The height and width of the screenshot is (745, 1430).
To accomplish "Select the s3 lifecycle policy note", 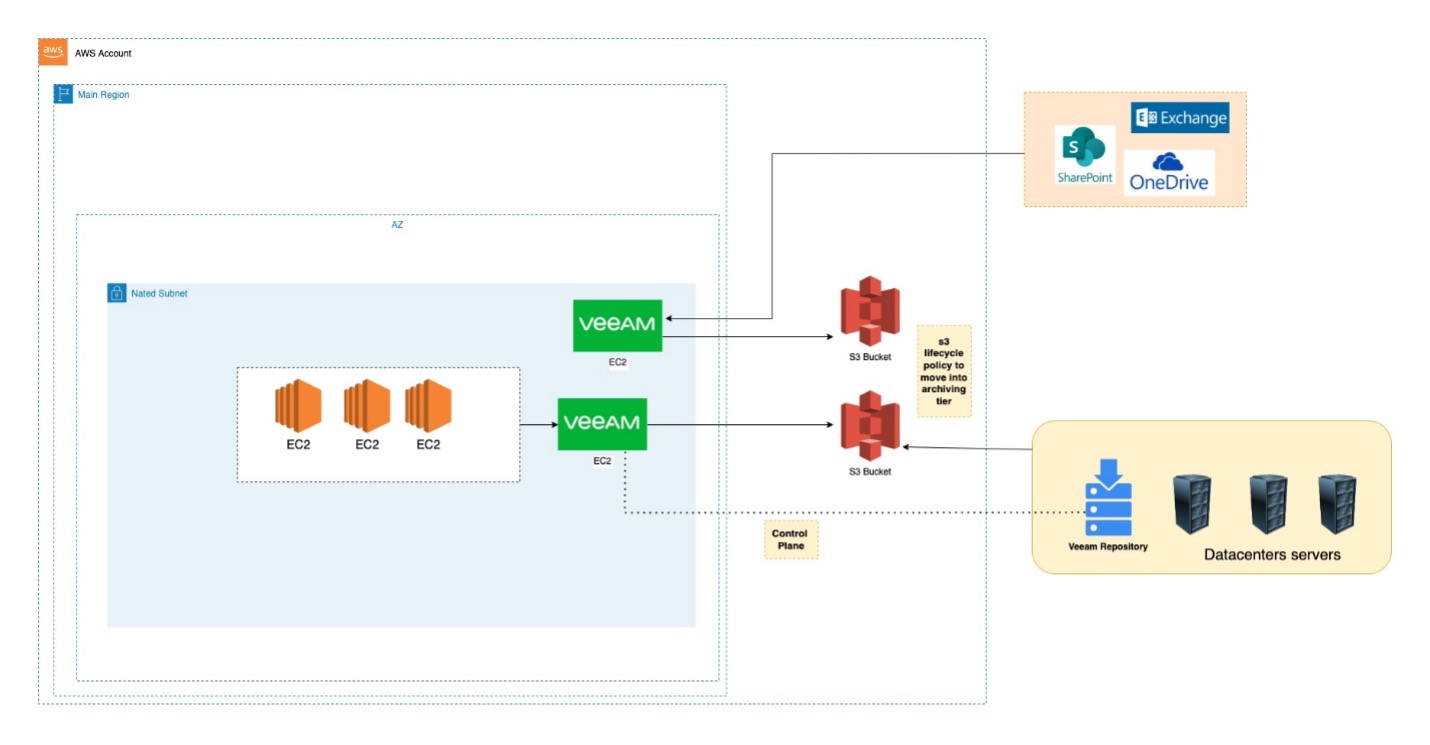I will point(944,371).
